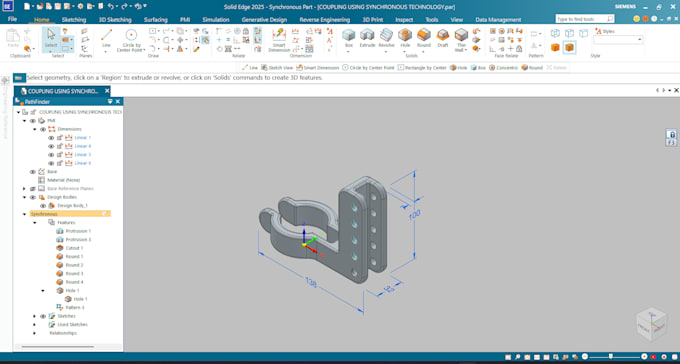Hide the Linear 1 dimension

pos(51,138)
